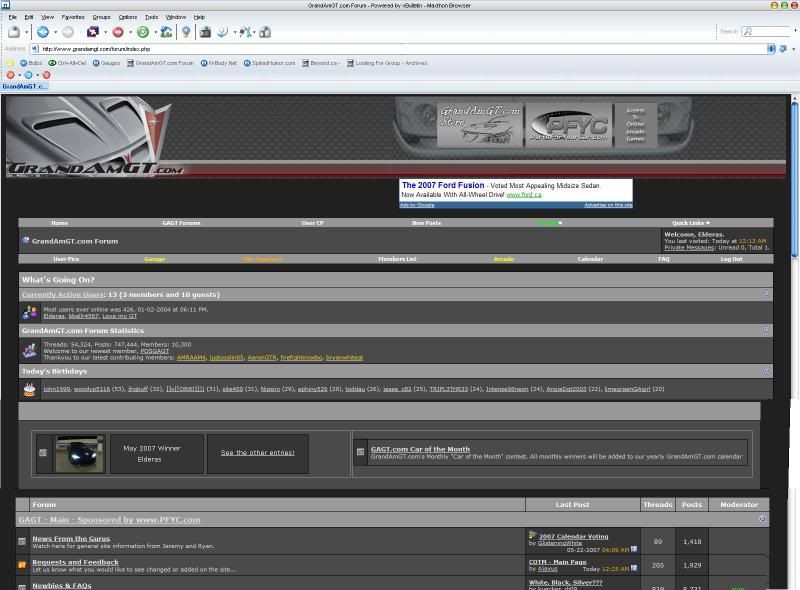Click the Back navigation arrow icon
This screenshot has height=590, width=800.
click(42, 32)
